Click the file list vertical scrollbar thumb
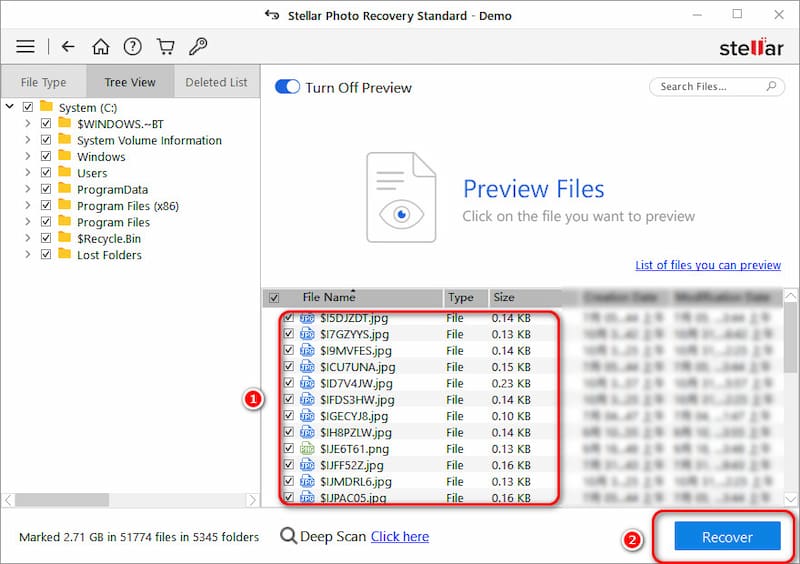 [x=791, y=338]
